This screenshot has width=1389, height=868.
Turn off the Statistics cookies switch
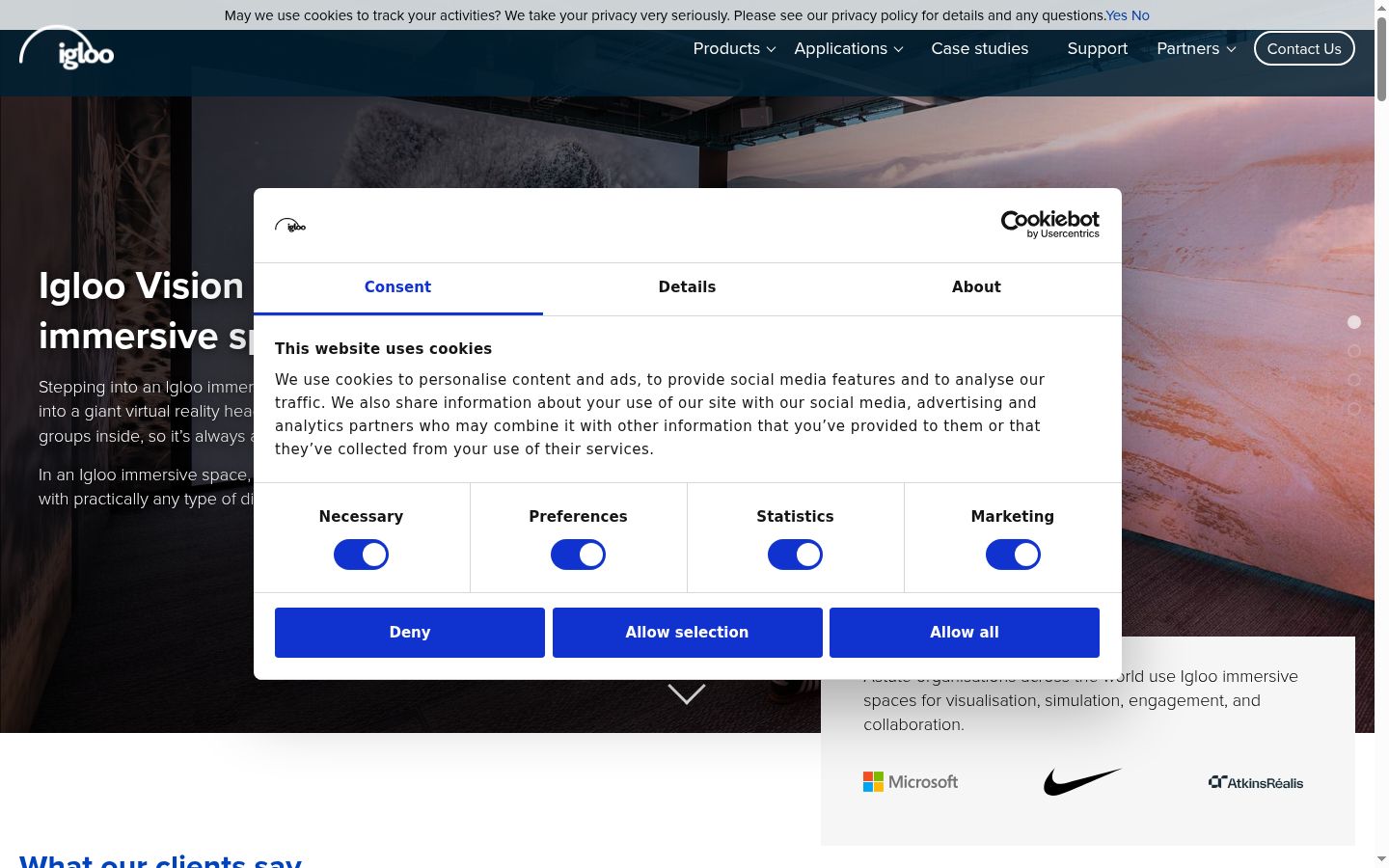(x=795, y=555)
